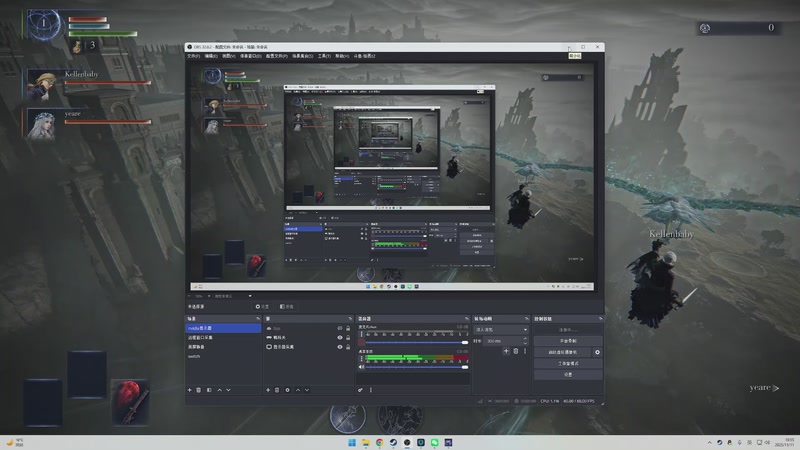Image resolution: width=800 pixels, height=450 pixels.
Task: Toggle visibility eye of the first source
Action: point(340,328)
